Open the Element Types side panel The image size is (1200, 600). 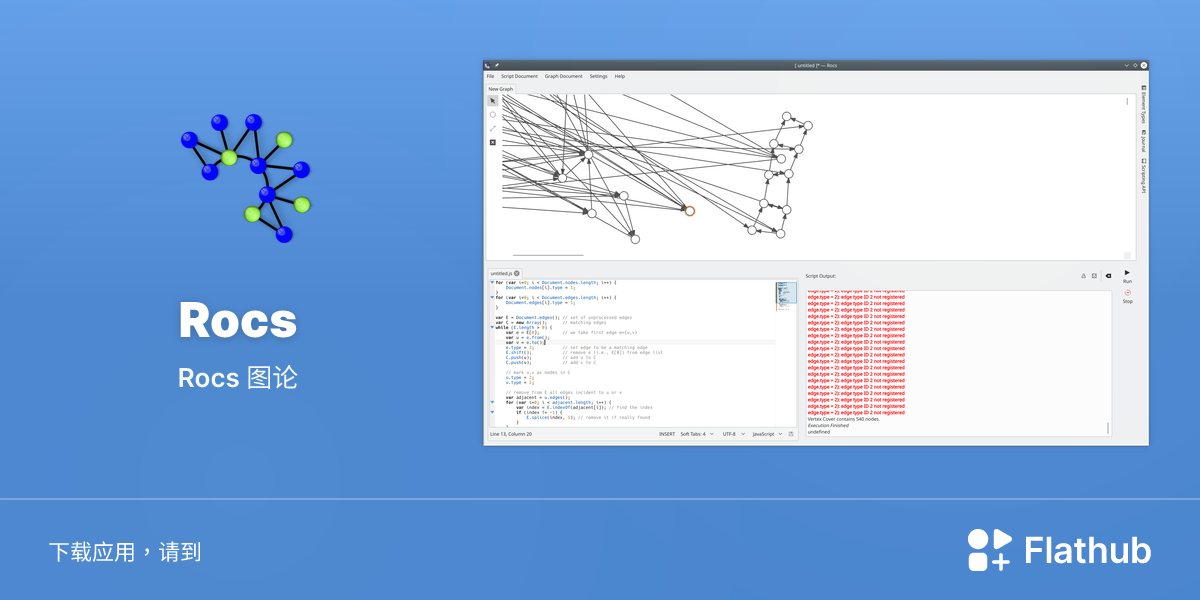tap(1143, 105)
